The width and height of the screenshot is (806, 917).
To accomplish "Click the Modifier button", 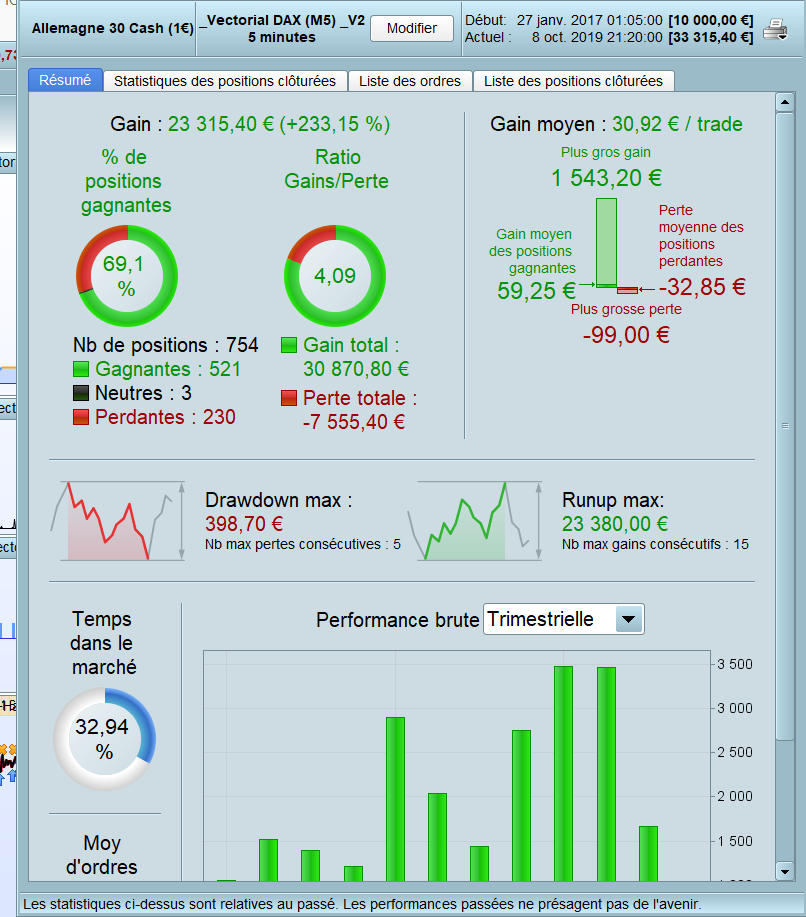I will [x=412, y=28].
